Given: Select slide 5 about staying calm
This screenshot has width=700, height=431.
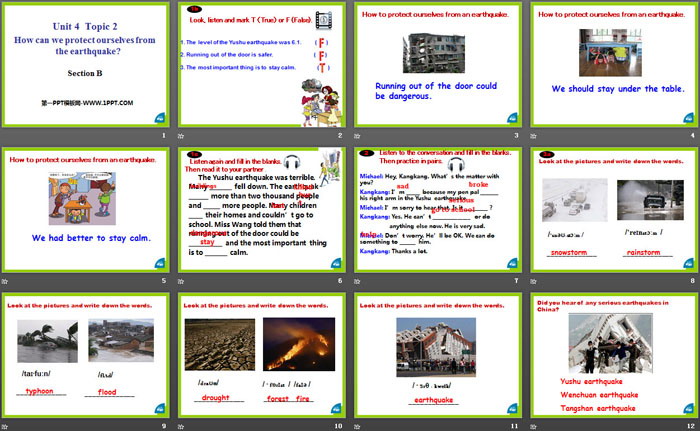Looking at the screenshot, I should [x=85, y=210].
